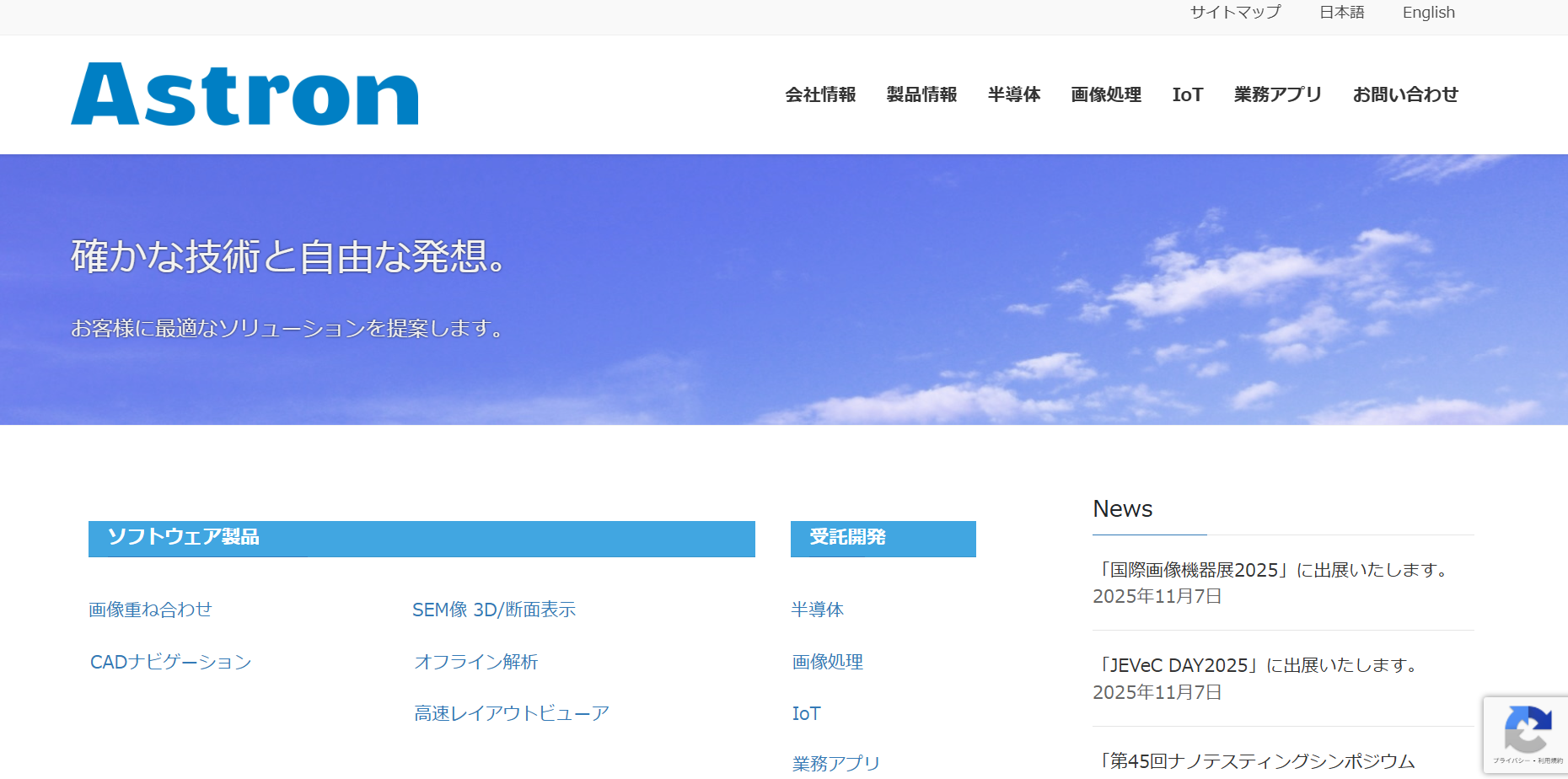Screen dimensions: 1568x779
Task: Open the オフライン解析 product link
Action: pyautogui.click(x=476, y=662)
